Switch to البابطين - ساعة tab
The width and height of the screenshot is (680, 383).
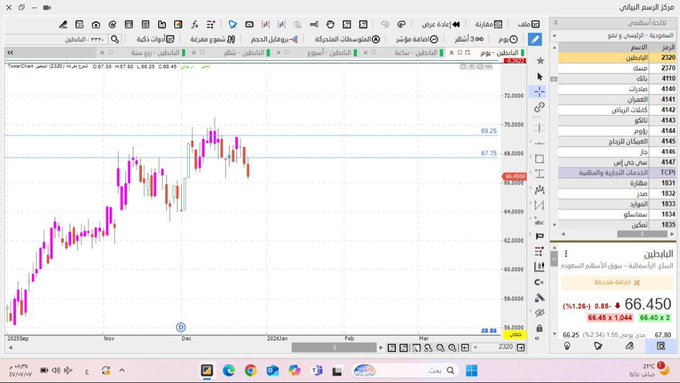pos(419,53)
